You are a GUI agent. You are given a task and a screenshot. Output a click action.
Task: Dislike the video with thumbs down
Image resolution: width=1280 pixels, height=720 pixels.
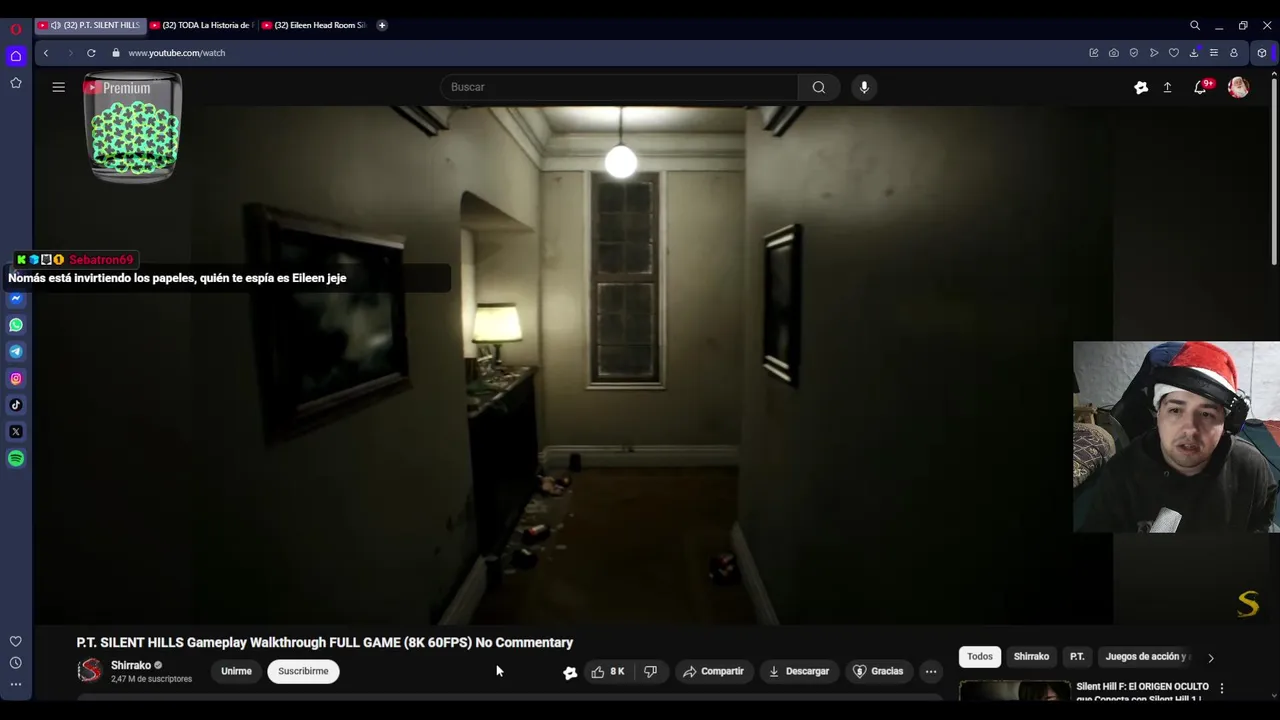point(650,671)
